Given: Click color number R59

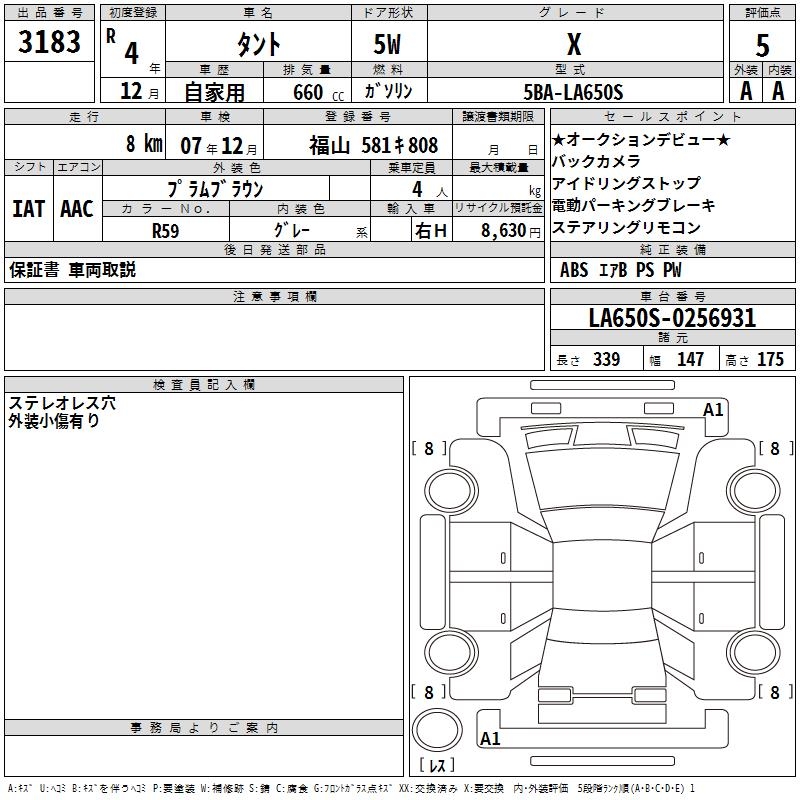Looking at the screenshot, I should click(166, 231).
